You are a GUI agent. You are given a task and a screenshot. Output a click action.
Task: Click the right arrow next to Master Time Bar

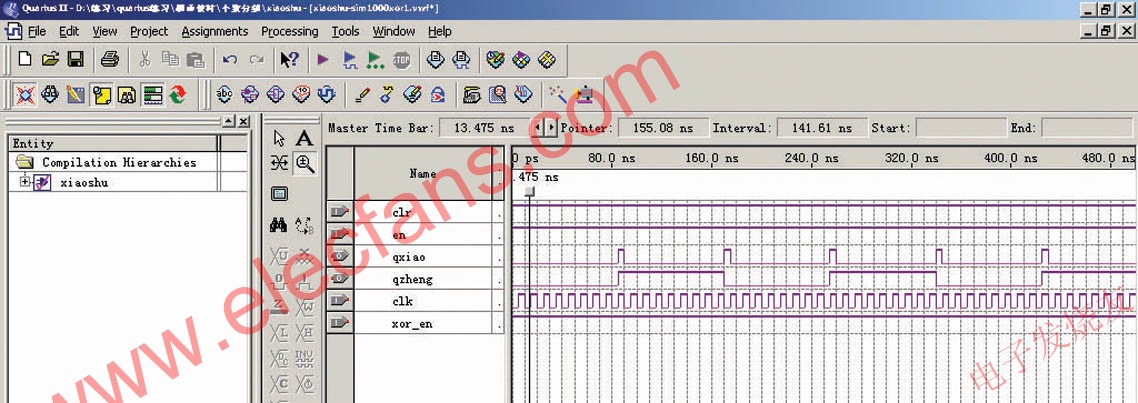(550, 128)
